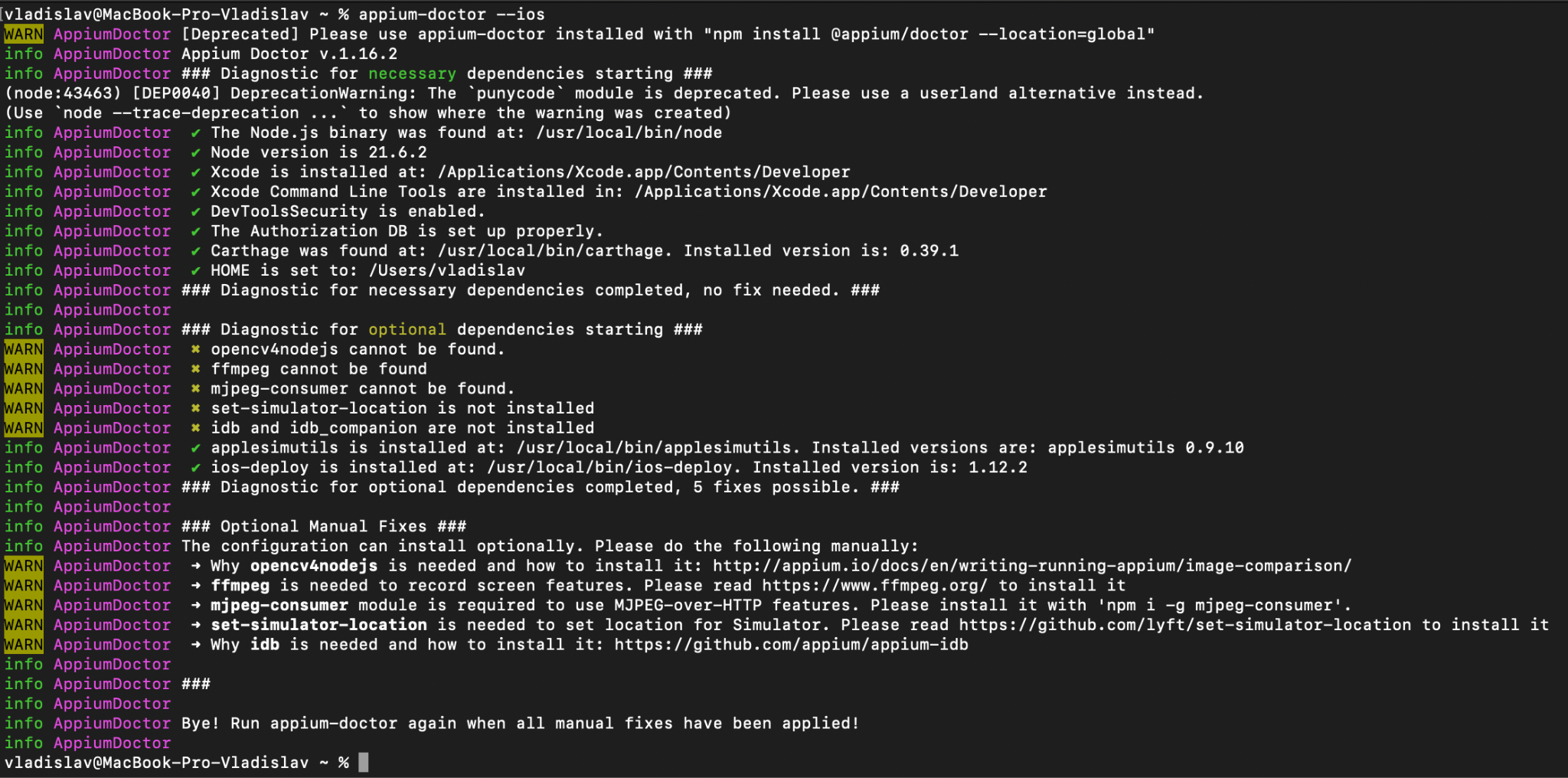Screen dimensions: 1568x778
Task: Click the yellow X beside mjpeg-consumer cannot be found
Action: [x=196, y=389]
